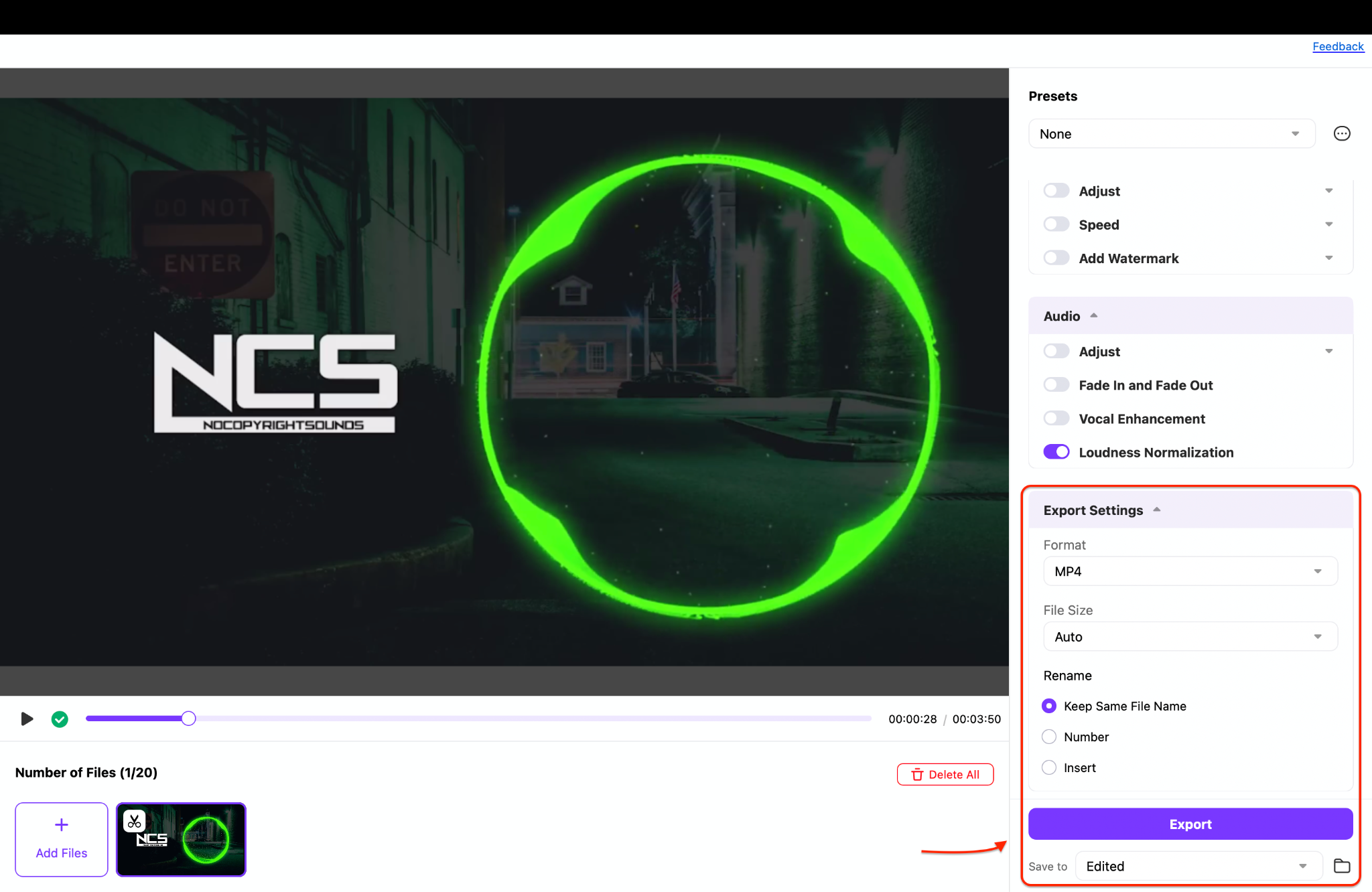Delete all files with Delete All

click(945, 774)
